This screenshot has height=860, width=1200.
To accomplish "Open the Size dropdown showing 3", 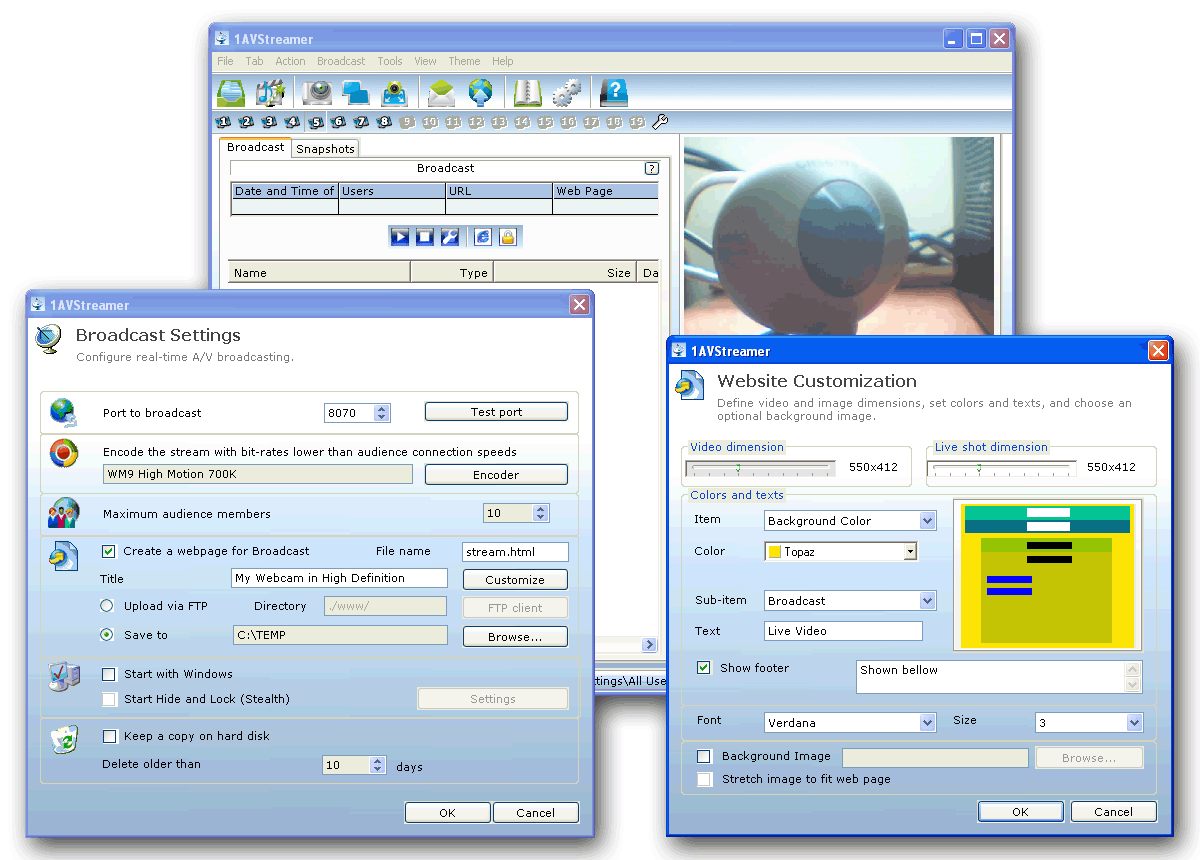I will 1088,723.
